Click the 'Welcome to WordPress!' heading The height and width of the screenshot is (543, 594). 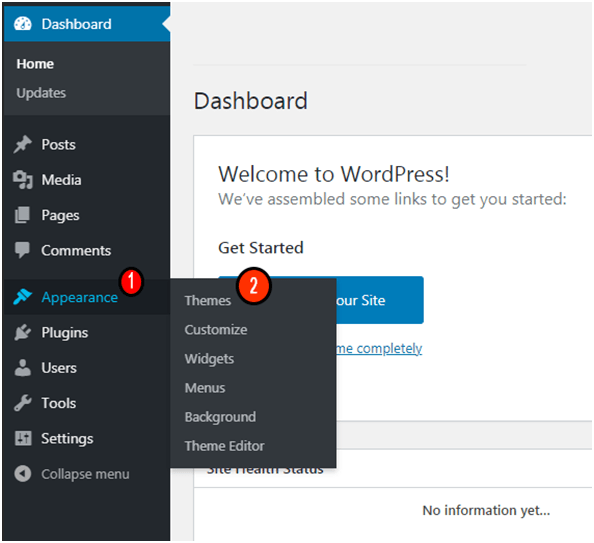[x=334, y=175]
